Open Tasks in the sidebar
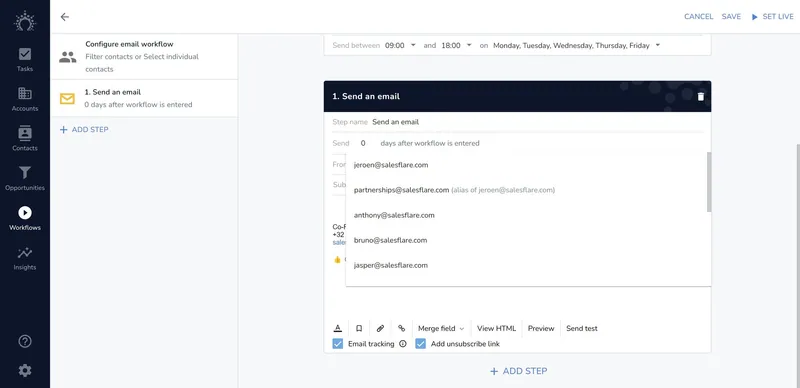 24,59
